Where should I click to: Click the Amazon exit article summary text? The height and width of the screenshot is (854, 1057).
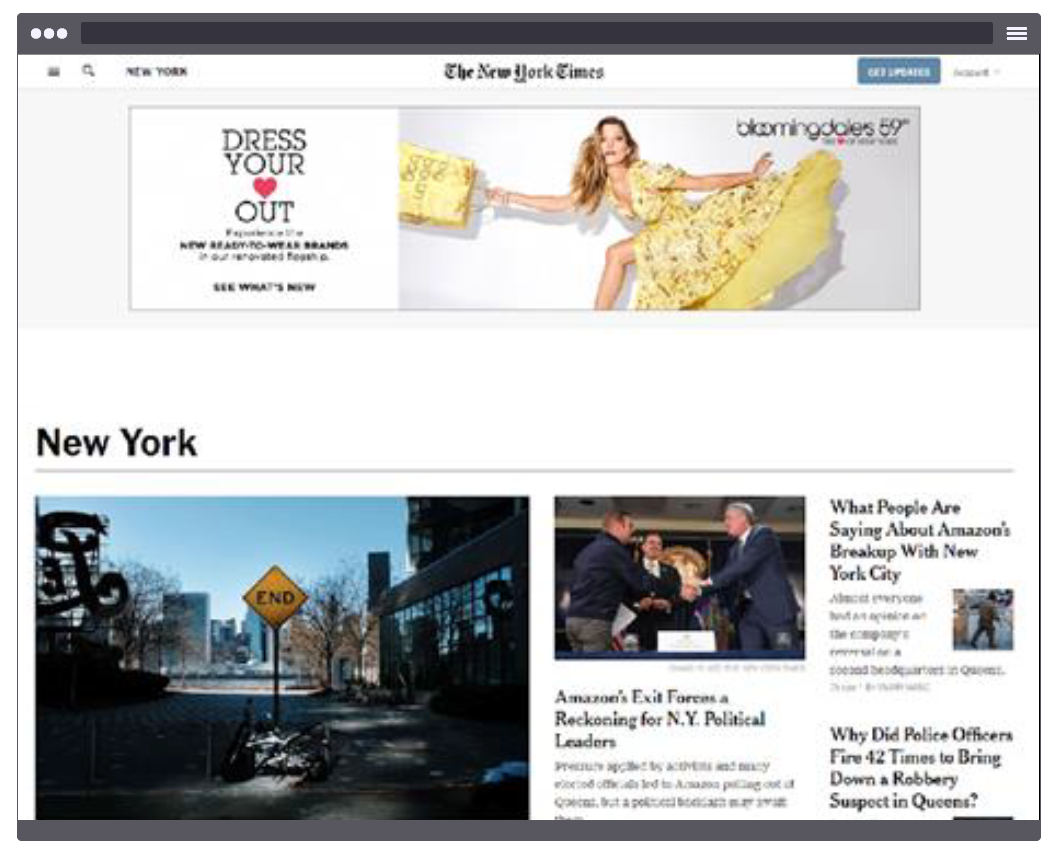674,789
